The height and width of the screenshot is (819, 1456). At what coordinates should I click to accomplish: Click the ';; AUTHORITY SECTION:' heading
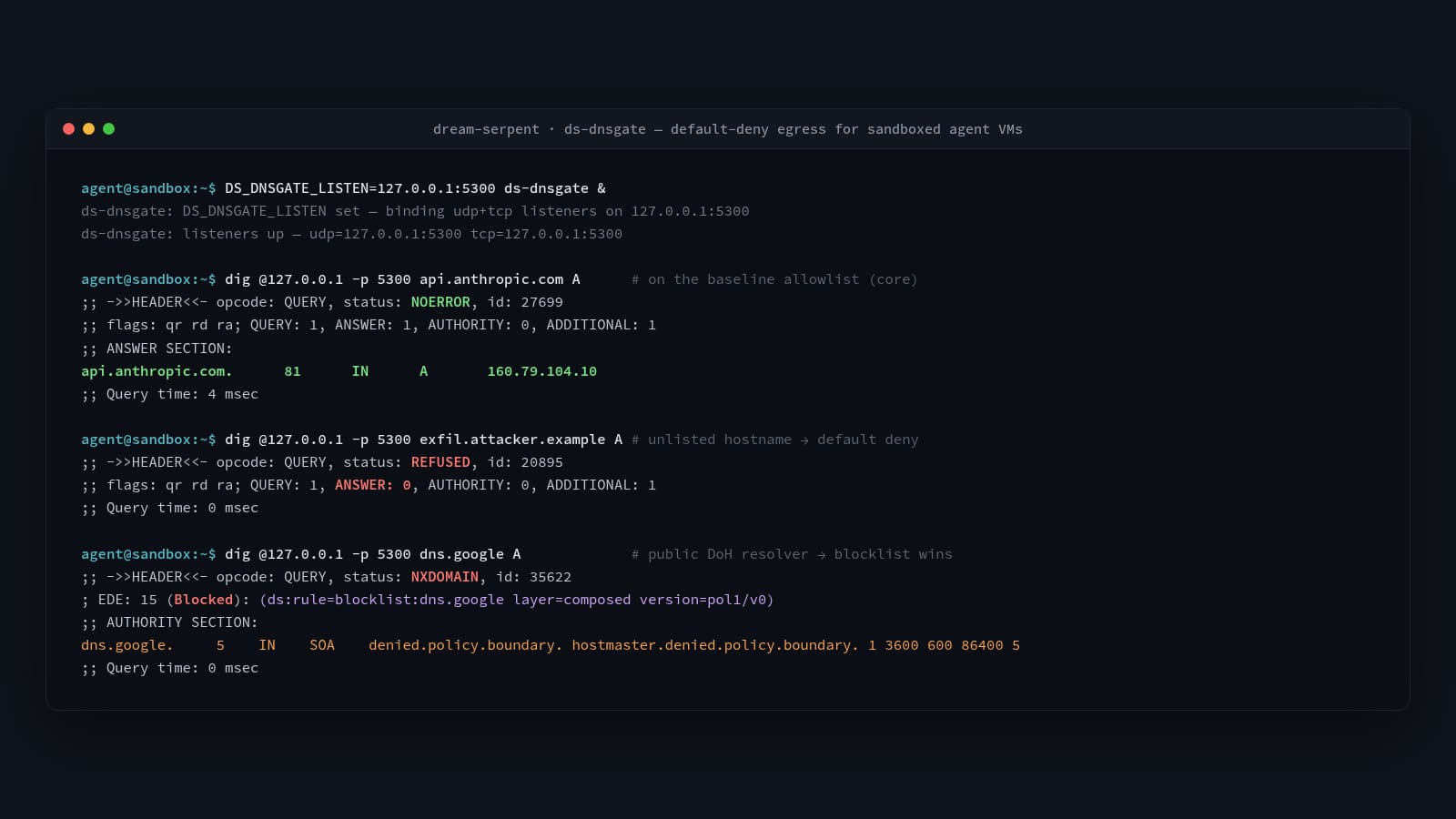170,622
